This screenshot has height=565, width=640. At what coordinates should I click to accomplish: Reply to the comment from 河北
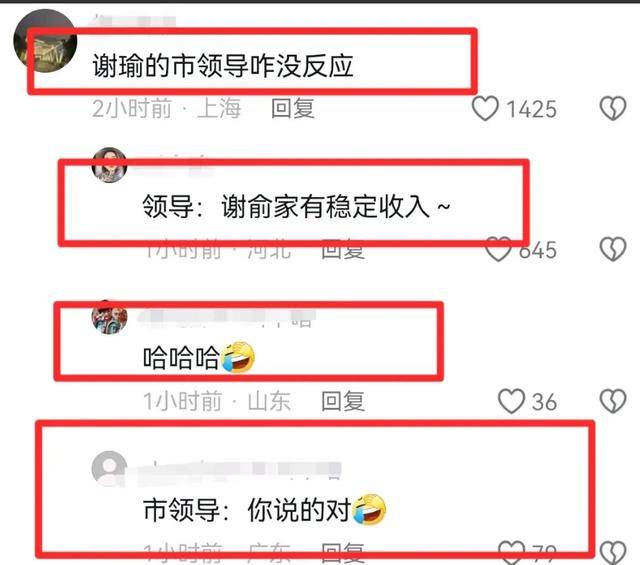coord(342,250)
